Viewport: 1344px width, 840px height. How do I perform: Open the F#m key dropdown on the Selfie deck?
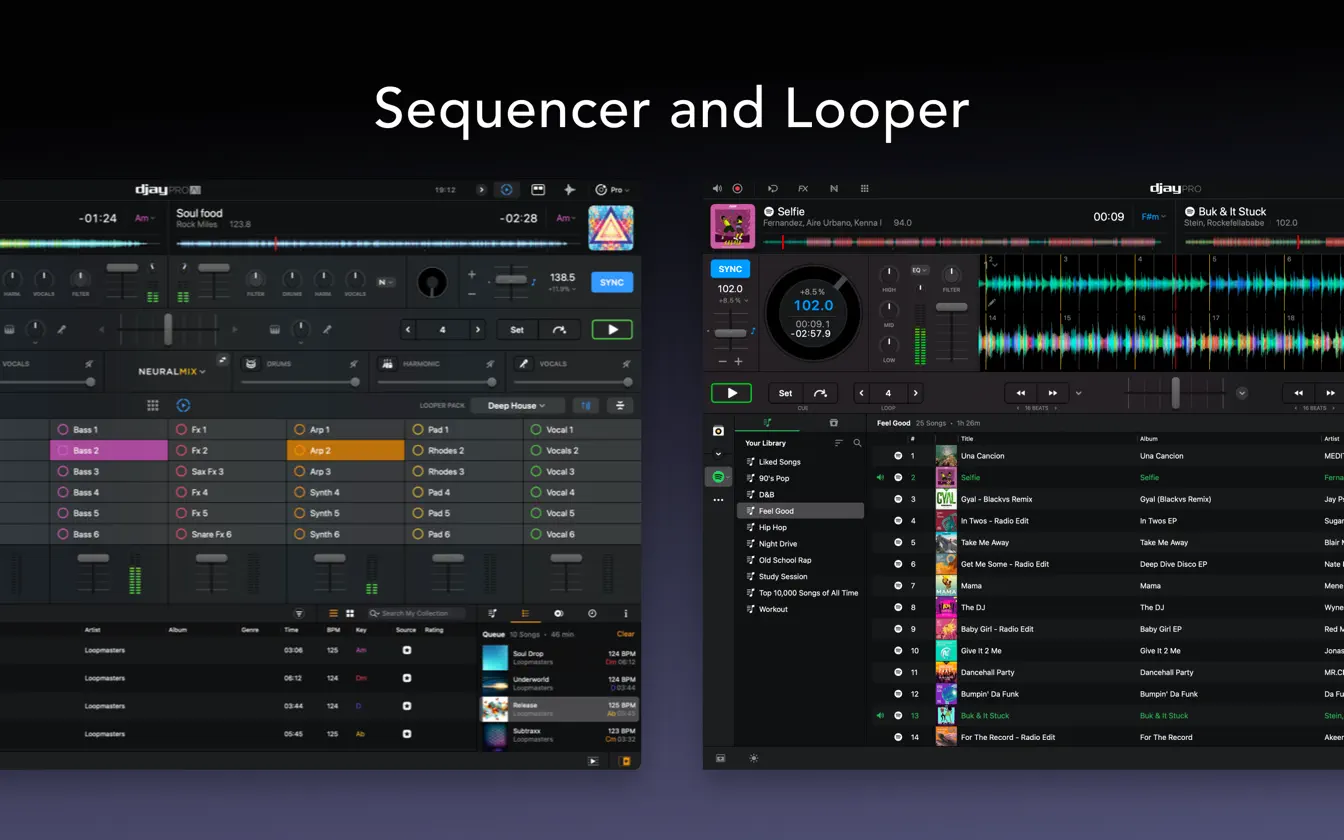click(x=1153, y=216)
